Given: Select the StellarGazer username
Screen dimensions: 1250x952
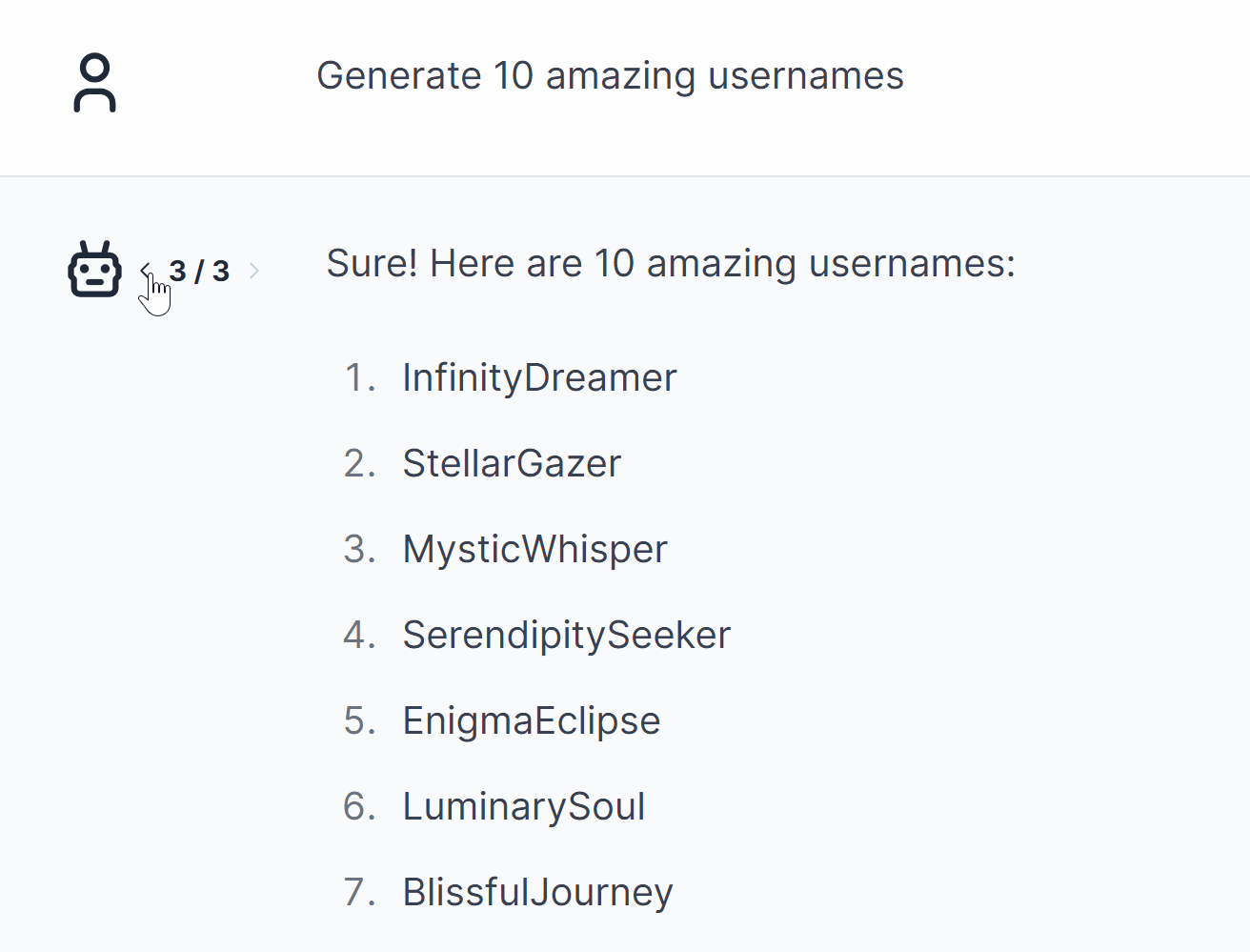Looking at the screenshot, I should pyautogui.click(x=512, y=464).
